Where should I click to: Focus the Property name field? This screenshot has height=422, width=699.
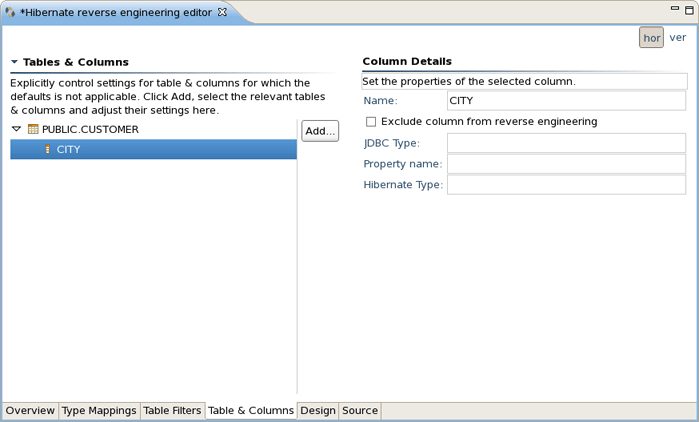click(x=566, y=164)
